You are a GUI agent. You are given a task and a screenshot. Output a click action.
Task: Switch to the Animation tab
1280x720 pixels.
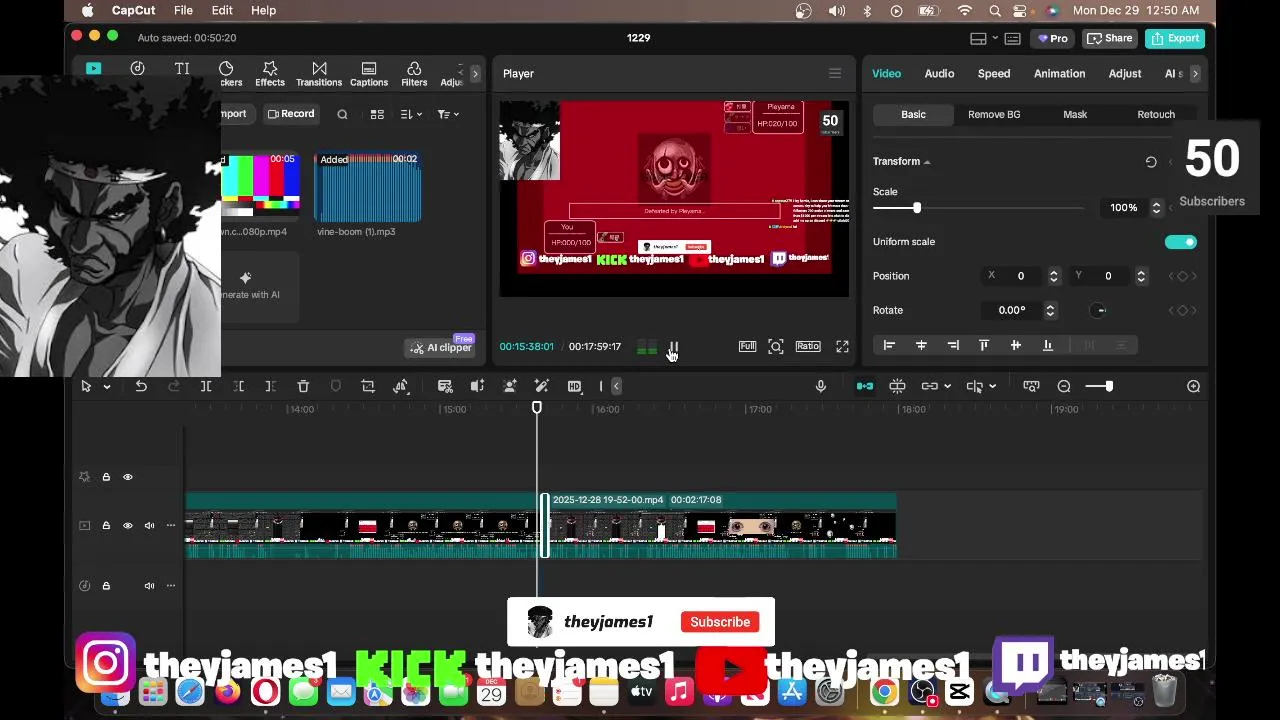click(x=1059, y=74)
